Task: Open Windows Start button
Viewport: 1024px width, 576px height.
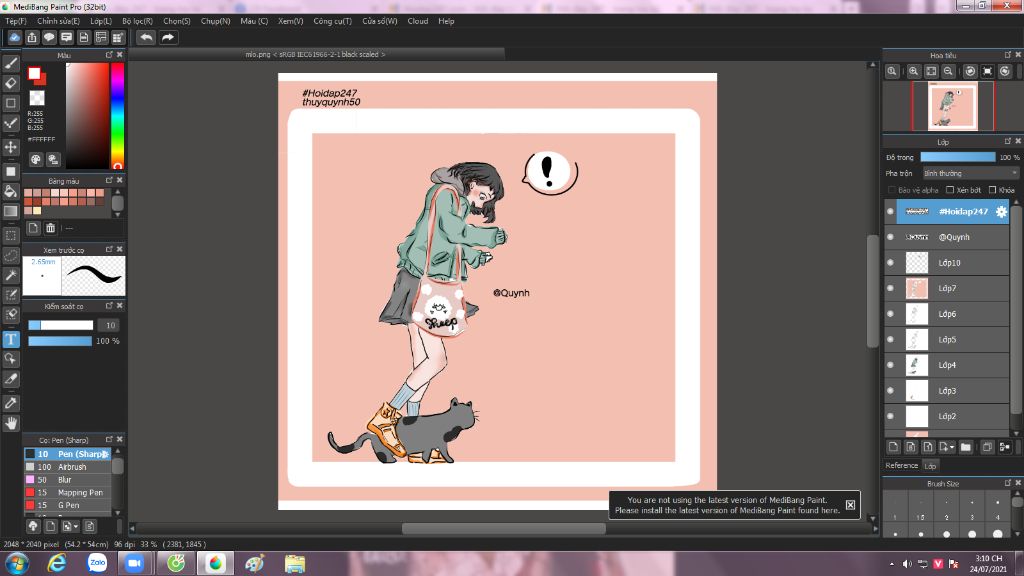Action: [x=16, y=563]
